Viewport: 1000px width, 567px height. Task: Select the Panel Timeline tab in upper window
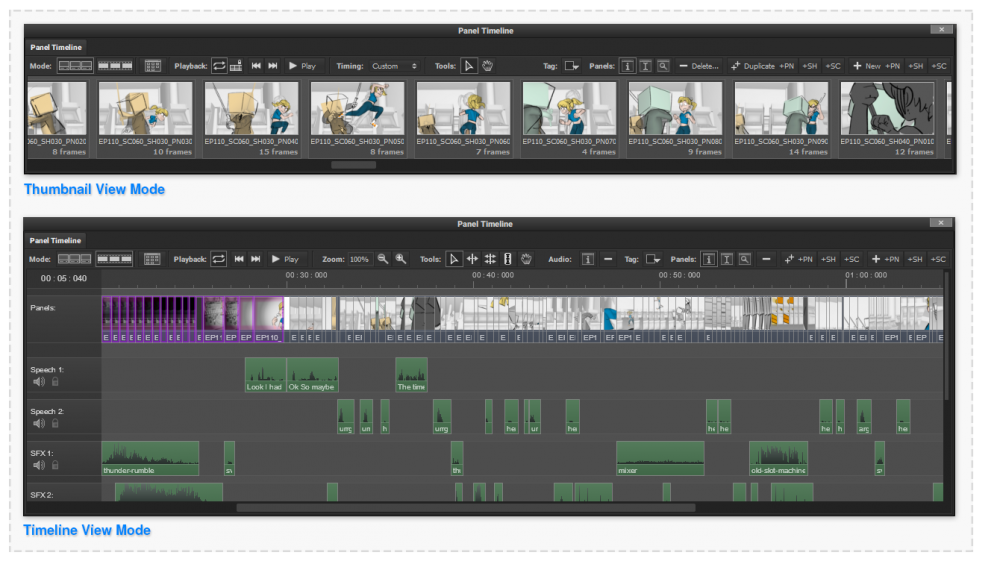[56, 47]
